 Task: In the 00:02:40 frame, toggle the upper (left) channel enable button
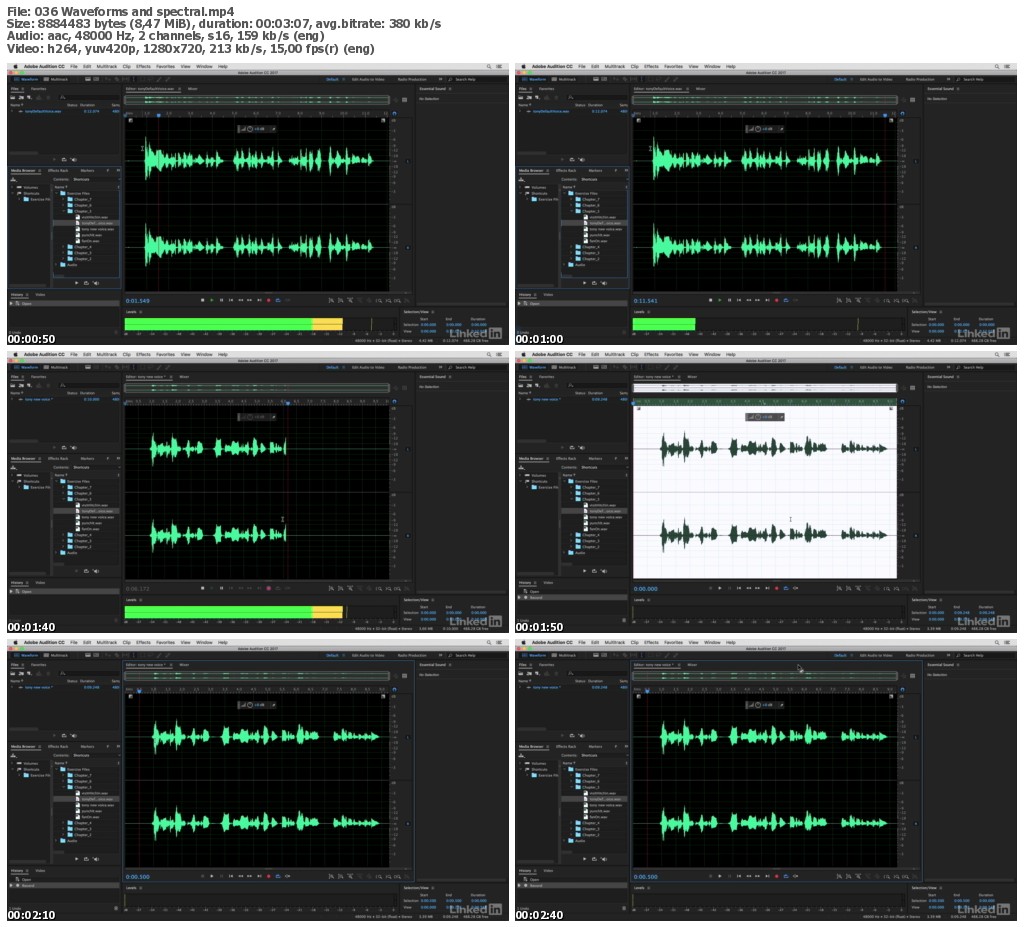coord(916,737)
